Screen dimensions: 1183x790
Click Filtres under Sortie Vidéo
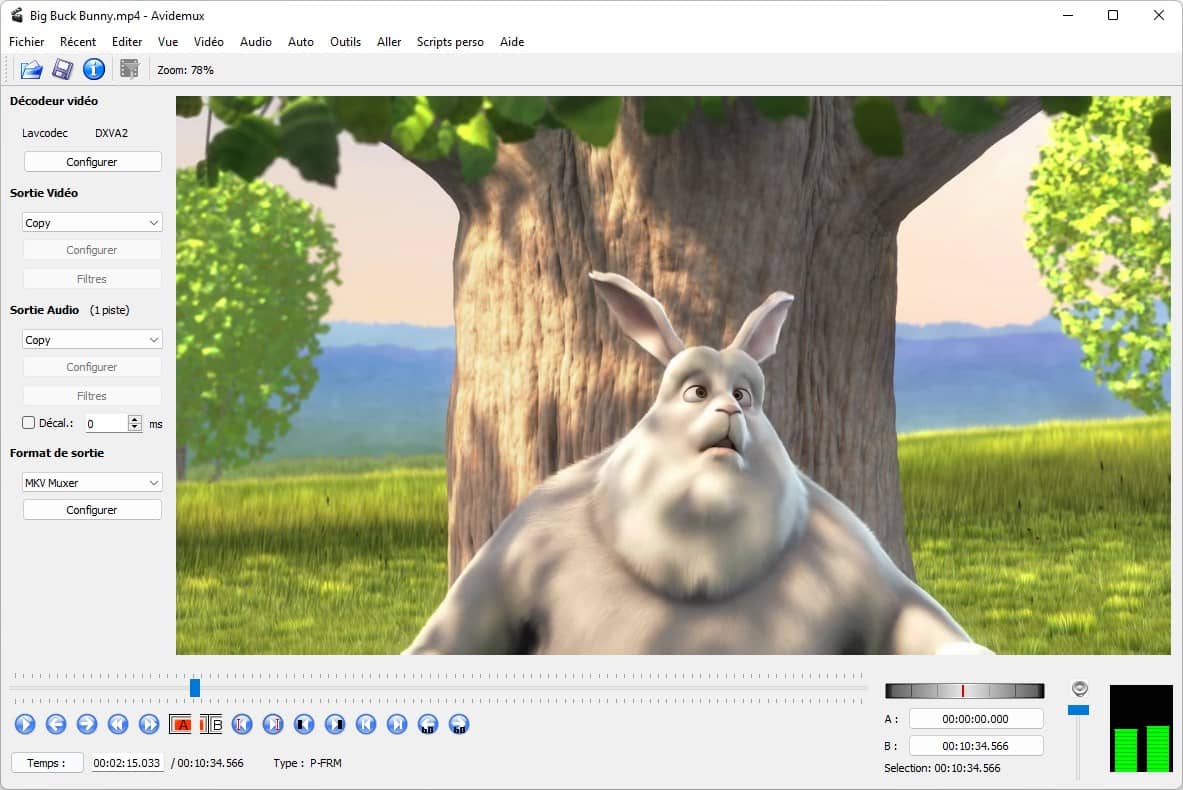pyautogui.click(x=92, y=279)
